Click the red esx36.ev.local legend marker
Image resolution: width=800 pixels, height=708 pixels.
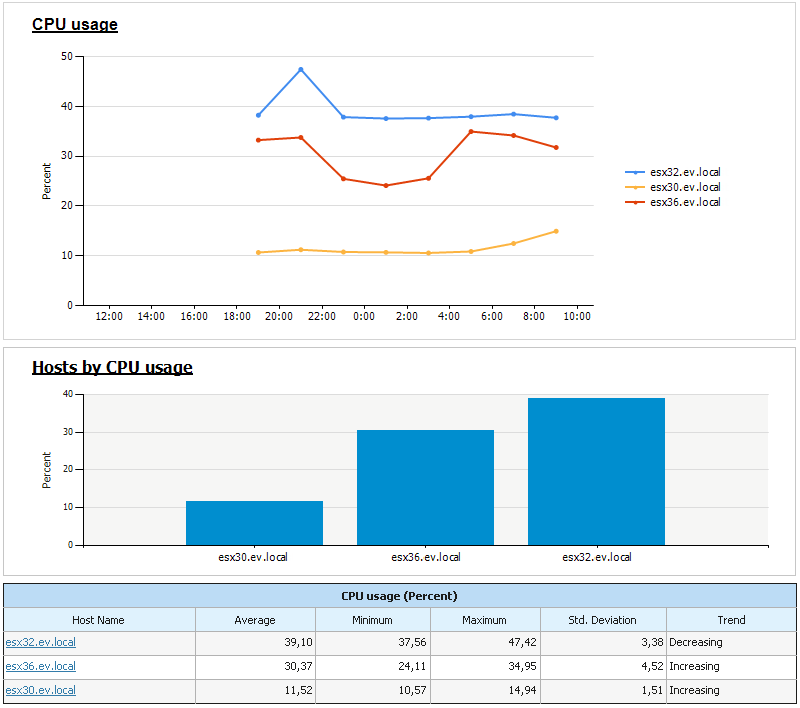click(x=635, y=203)
